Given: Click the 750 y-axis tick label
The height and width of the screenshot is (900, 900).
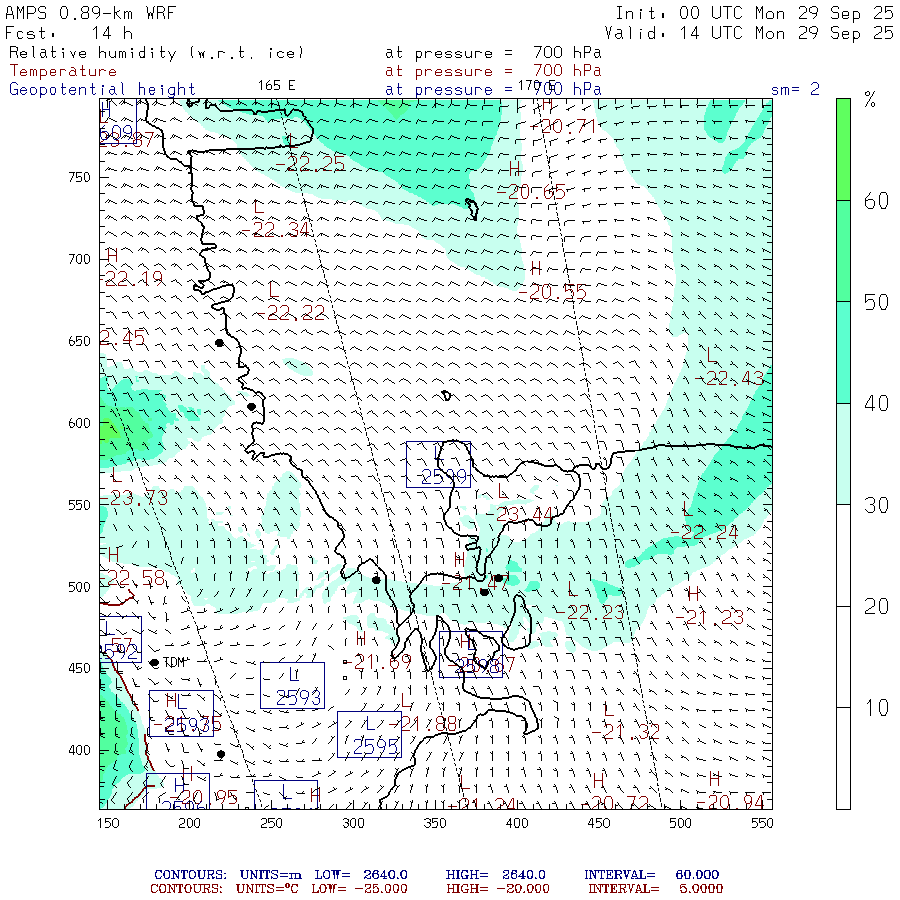Looking at the screenshot, I should [x=79, y=177].
